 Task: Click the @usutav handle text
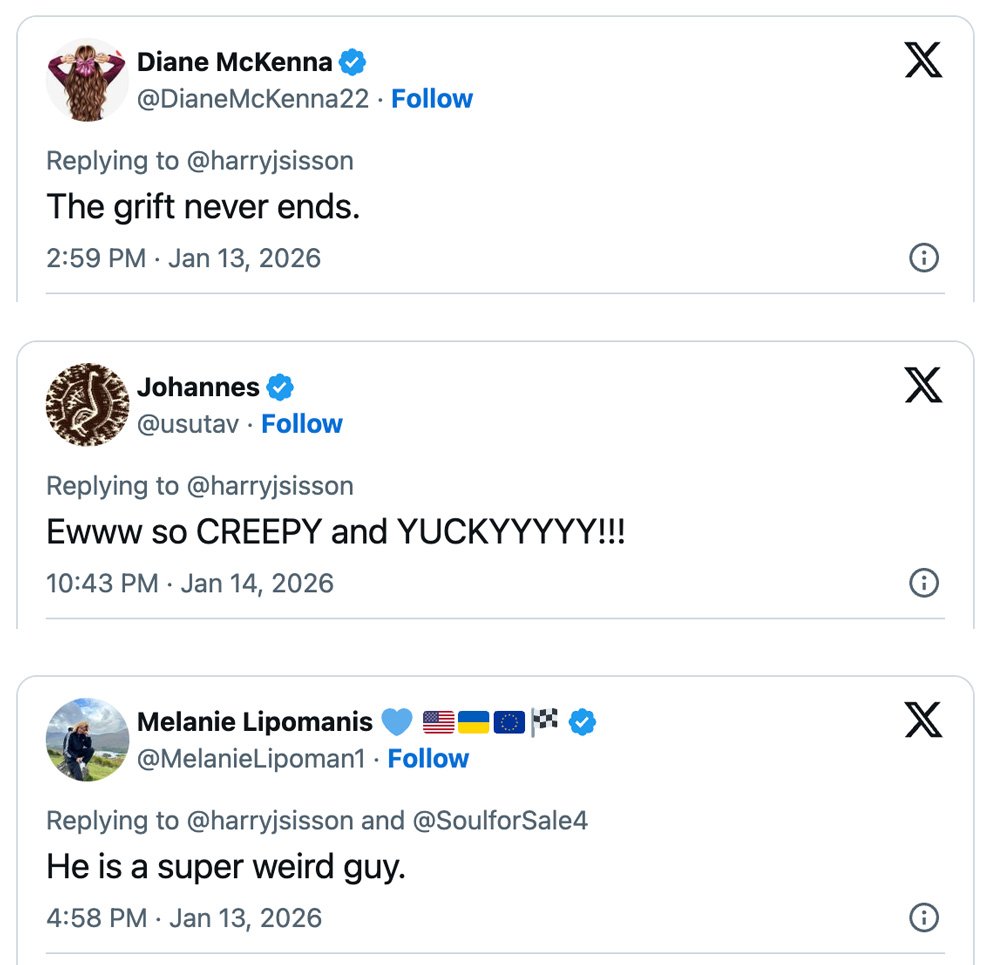click(x=187, y=424)
